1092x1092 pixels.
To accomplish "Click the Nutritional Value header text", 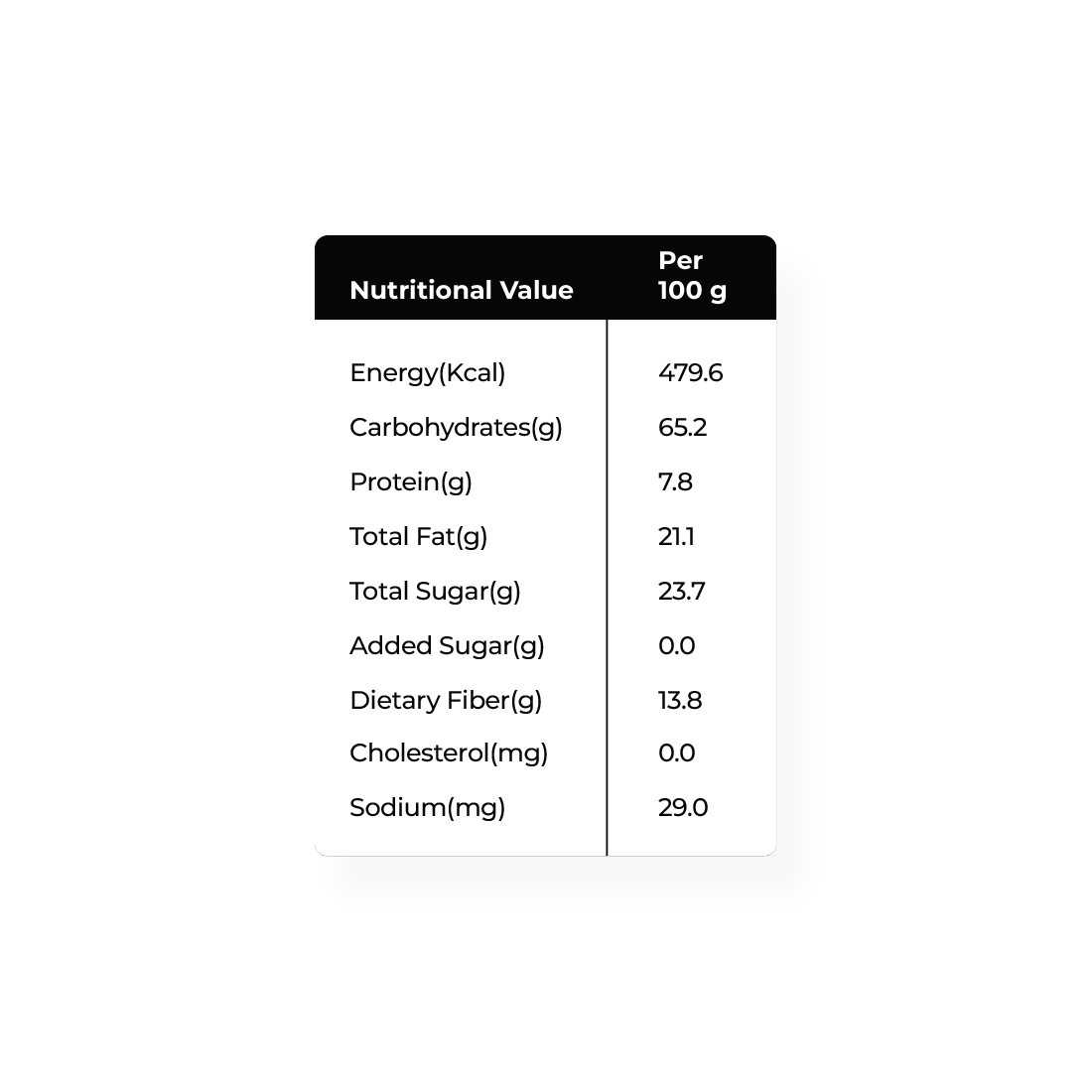I will [461, 290].
